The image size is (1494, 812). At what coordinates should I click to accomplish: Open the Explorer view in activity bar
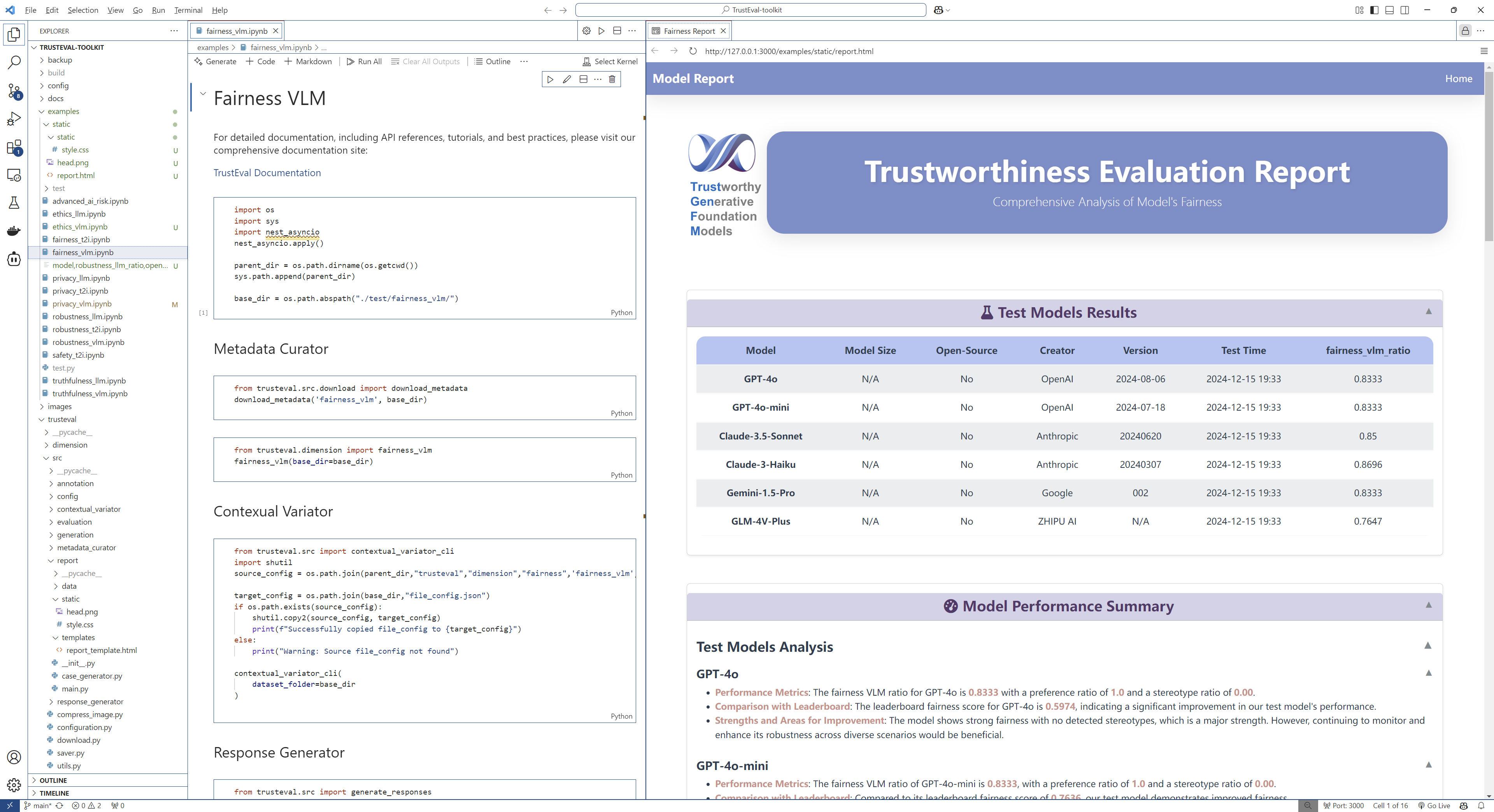click(x=14, y=34)
